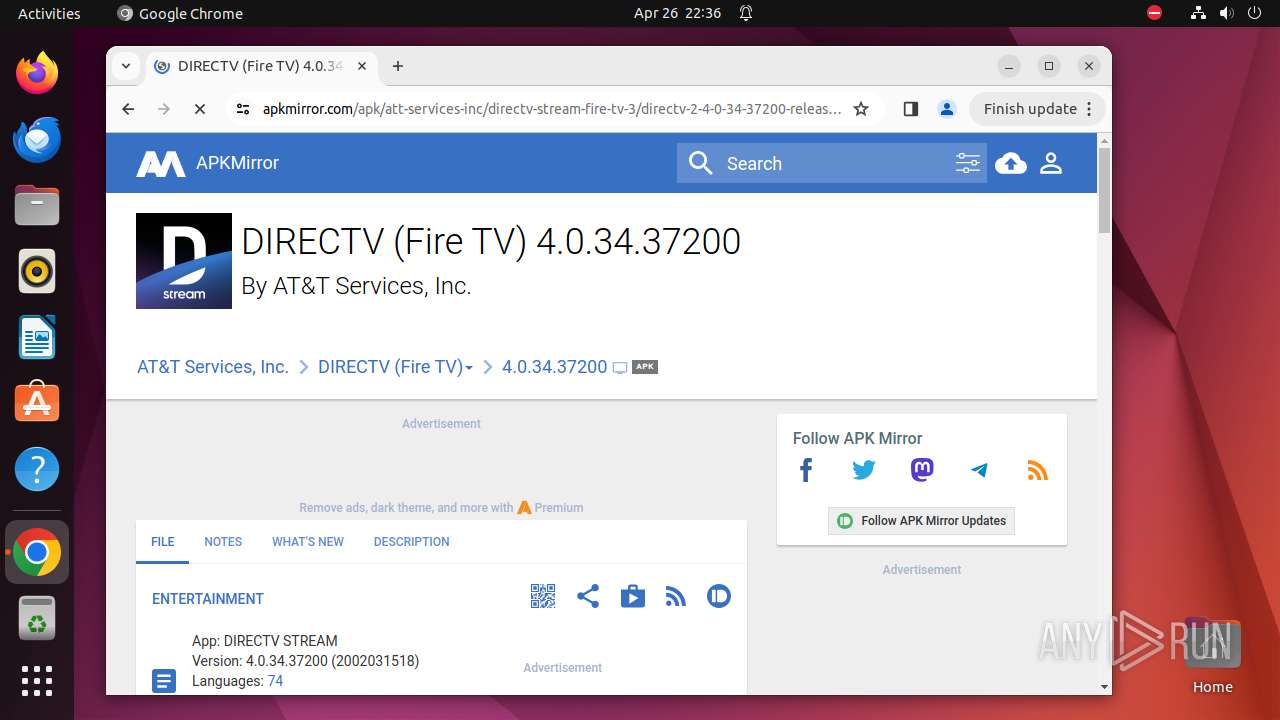Viewport: 1280px width, 720px height.
Task: Open AT&T Services, Inc. breadcrumb link
Action: pos(213,367)
